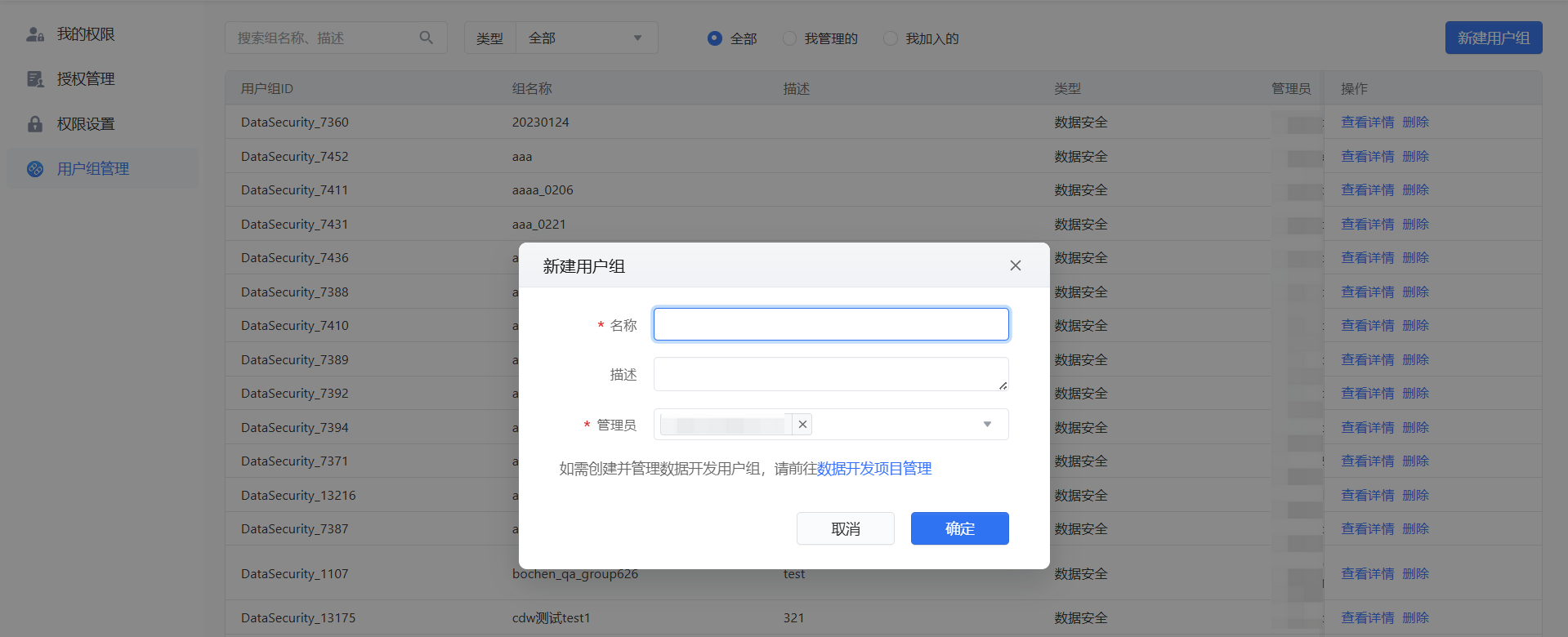Screen dimensions: 1568x637
Task: Select the 我加入的 radio option
Action: 891,38
